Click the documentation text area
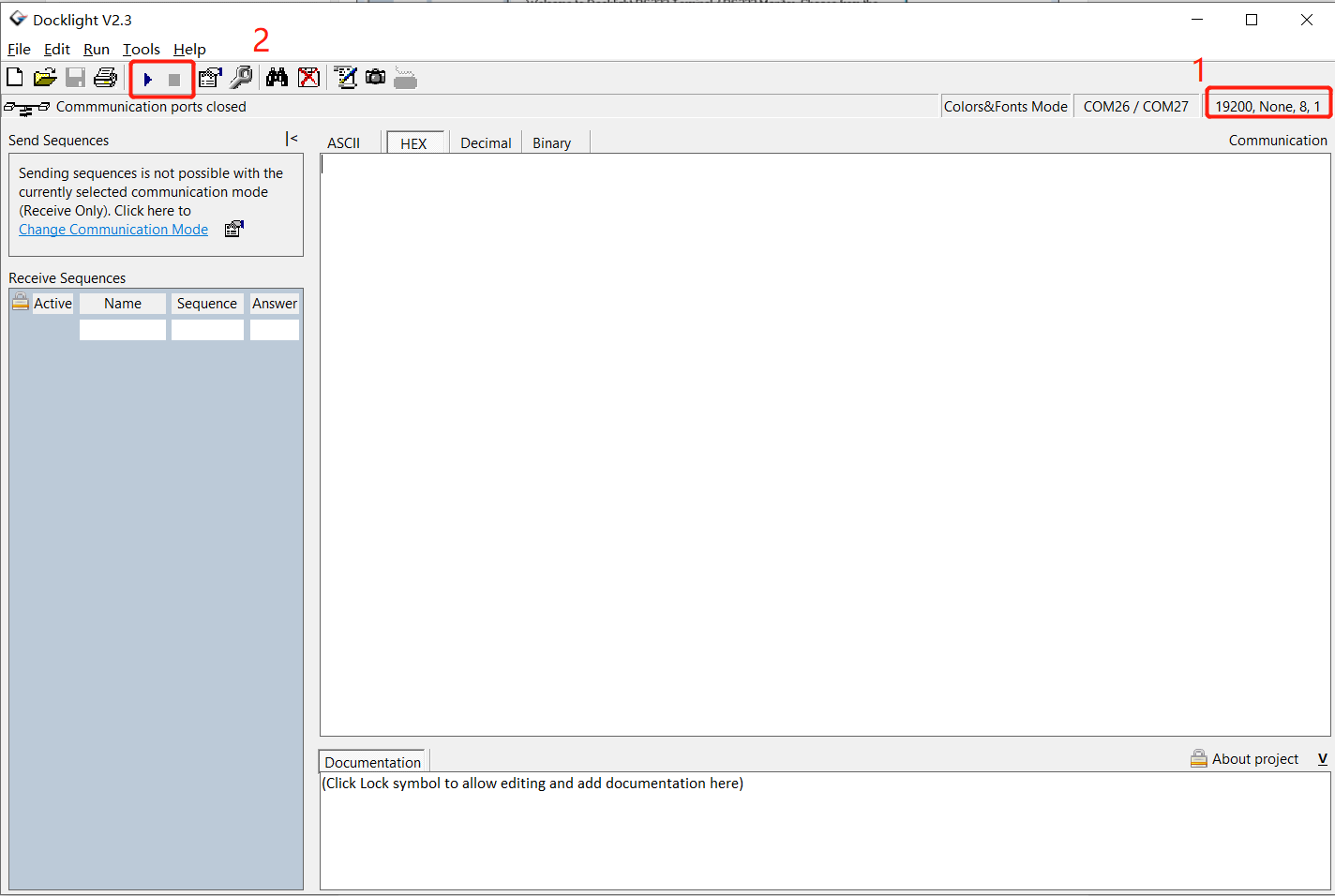 point(825,830)
